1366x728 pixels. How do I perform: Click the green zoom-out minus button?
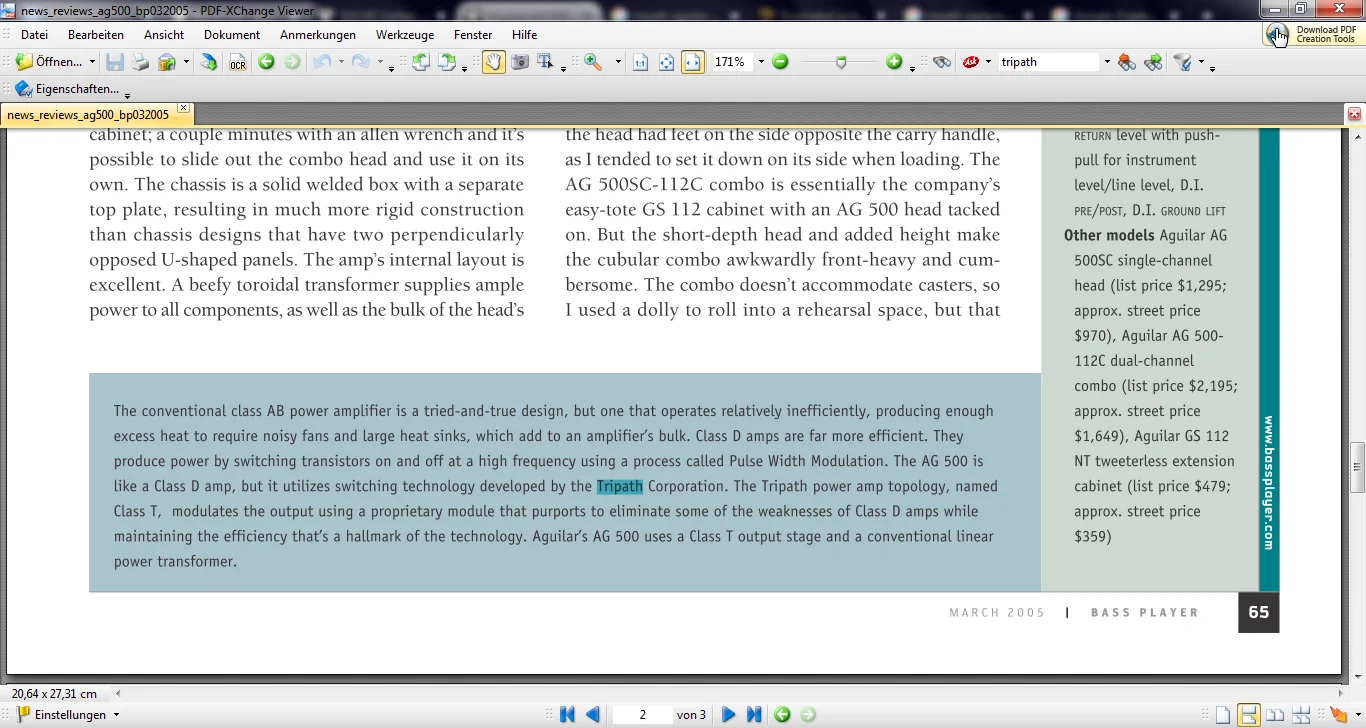[780, 62]
